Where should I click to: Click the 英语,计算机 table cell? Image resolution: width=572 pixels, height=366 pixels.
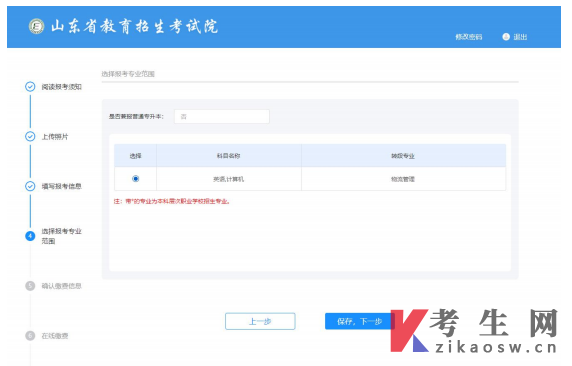tap(228, 179)
